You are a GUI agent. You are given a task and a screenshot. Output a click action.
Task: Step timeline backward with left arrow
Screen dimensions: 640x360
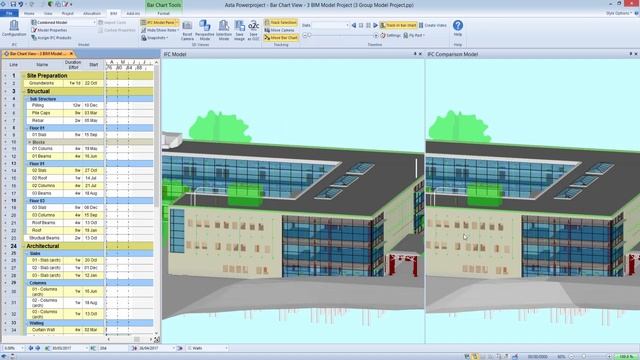(354, 25)
